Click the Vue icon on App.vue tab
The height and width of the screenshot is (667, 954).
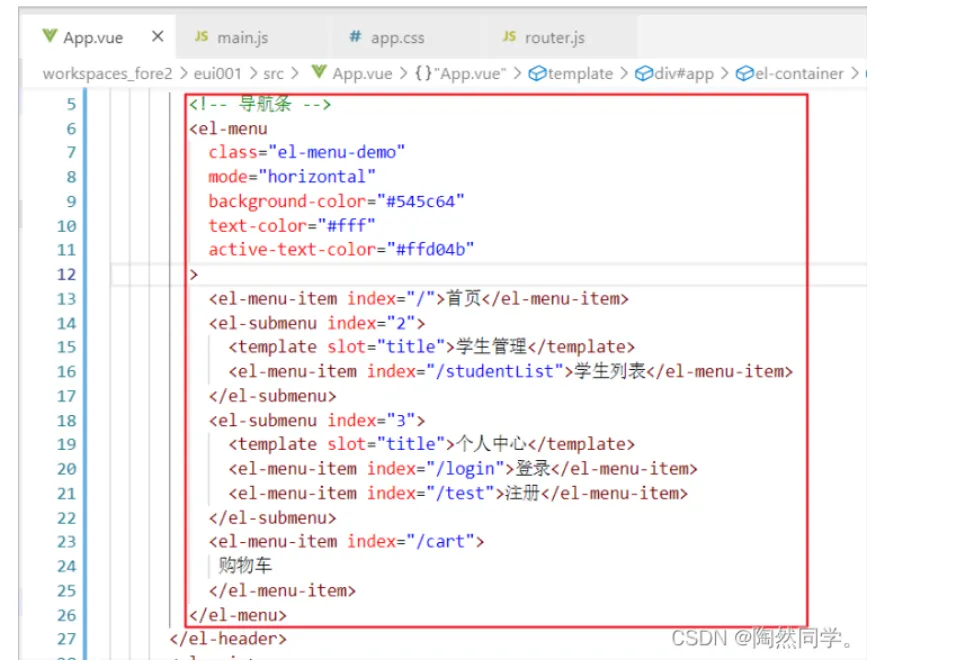pos(50,37)
